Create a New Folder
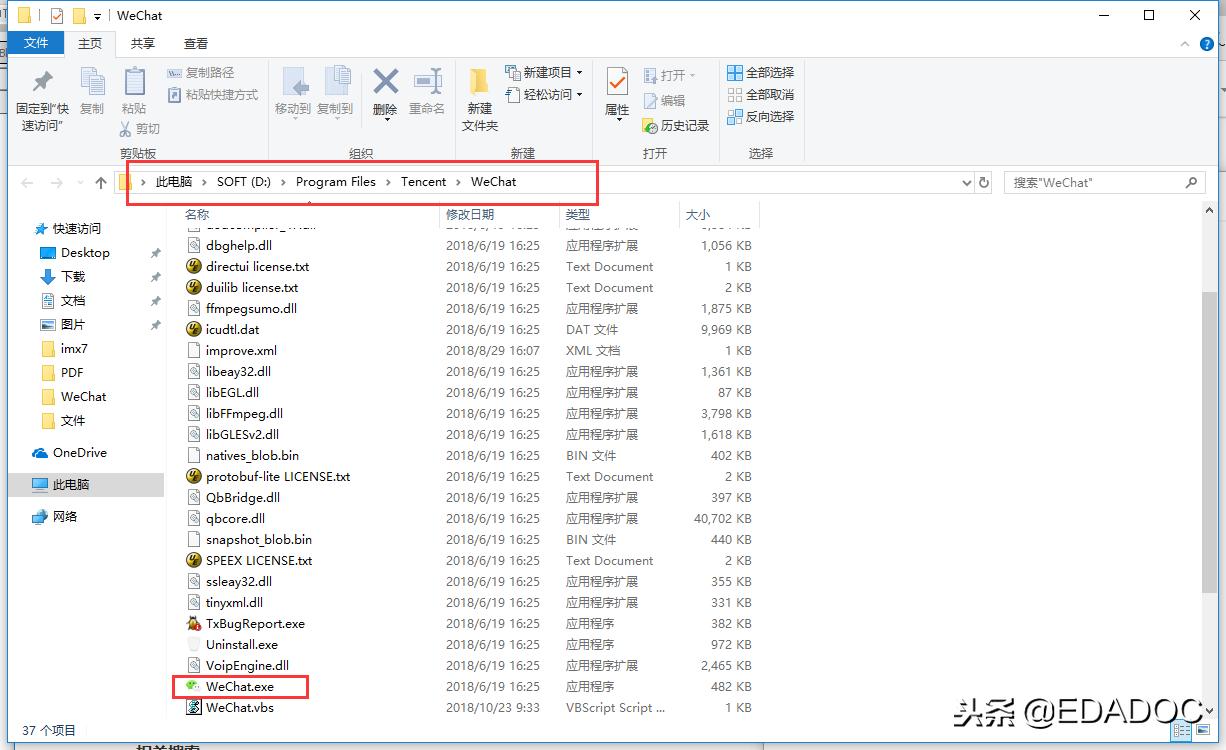This screenshot has height=750, width=1226. (x=480, y=100)
